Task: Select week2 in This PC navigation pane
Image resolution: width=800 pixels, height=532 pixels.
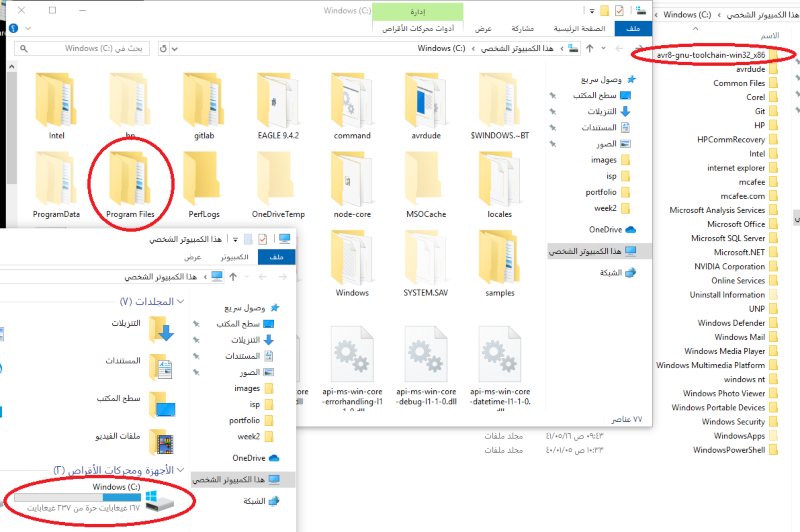Action: point(256,437)
